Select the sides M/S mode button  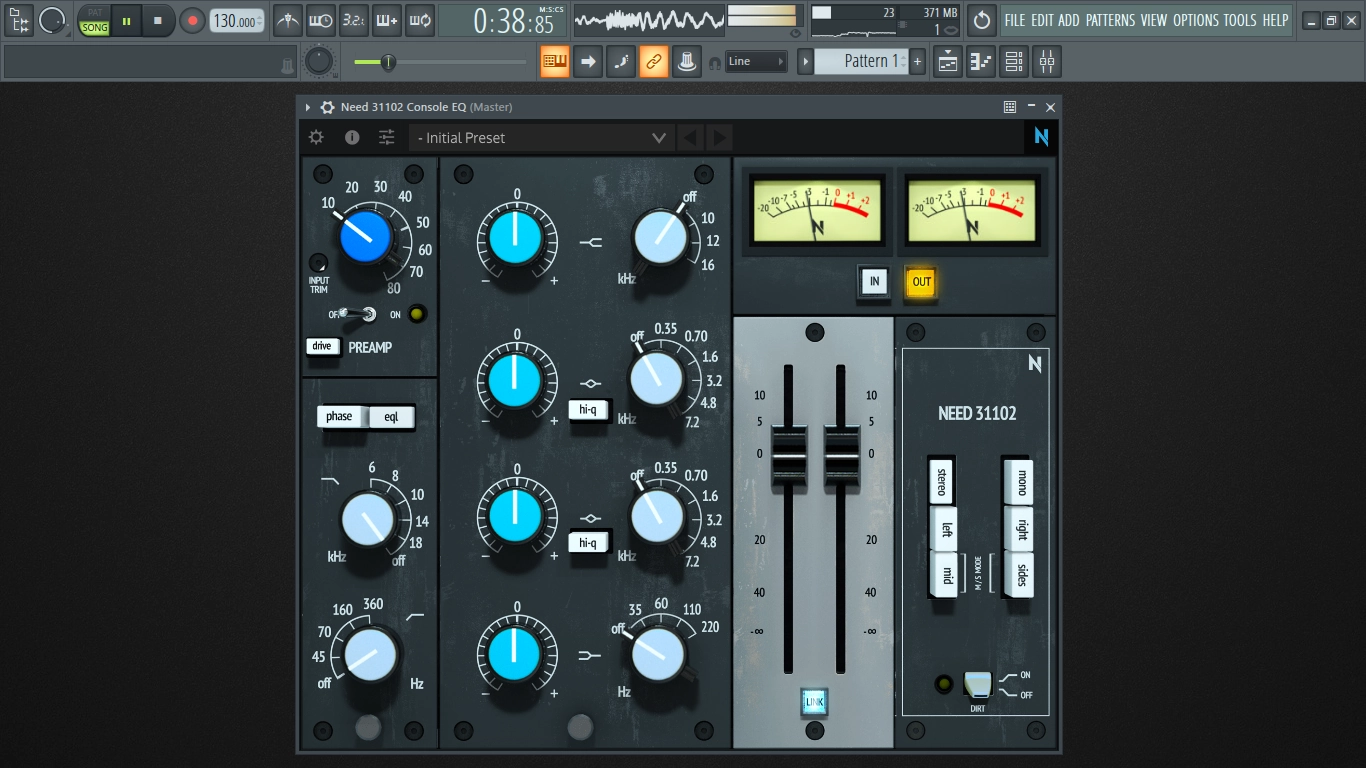(x=1020, y=575)
